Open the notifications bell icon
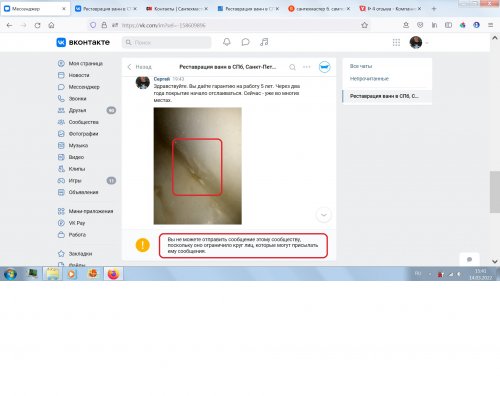Image resolution: width=500 pixels, height=396 pixels. tap(227, 42)
